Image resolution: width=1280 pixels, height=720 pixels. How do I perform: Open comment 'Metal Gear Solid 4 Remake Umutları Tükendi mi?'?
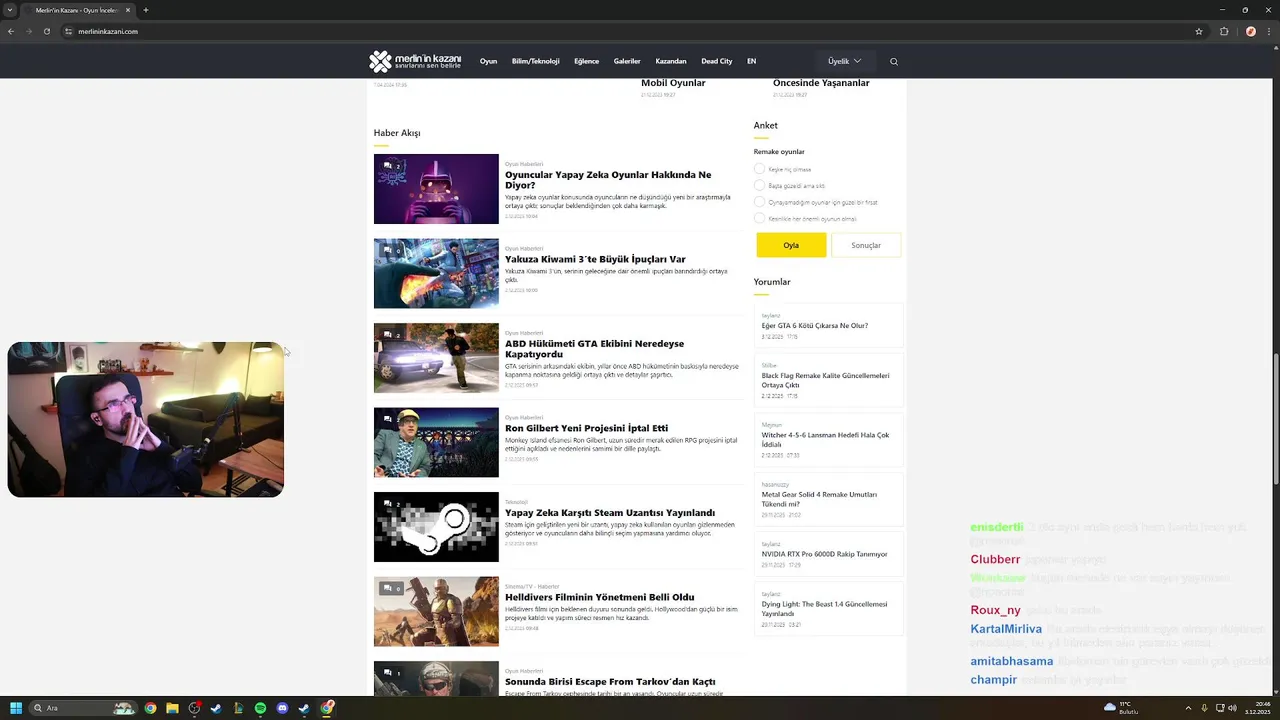click(819, 499)
